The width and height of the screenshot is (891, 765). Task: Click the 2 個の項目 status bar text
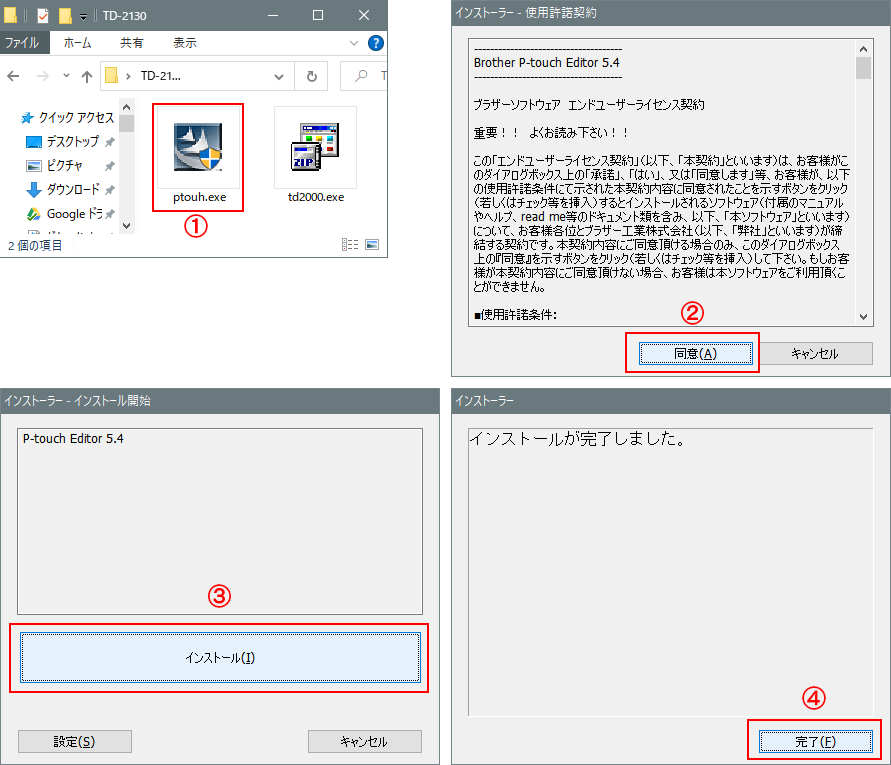click(35, 246)
